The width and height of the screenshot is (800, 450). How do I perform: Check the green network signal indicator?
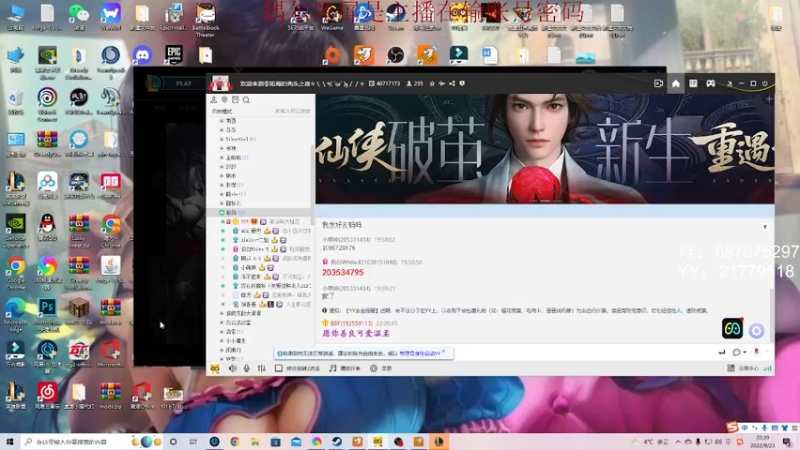click(x=768, y=368)
